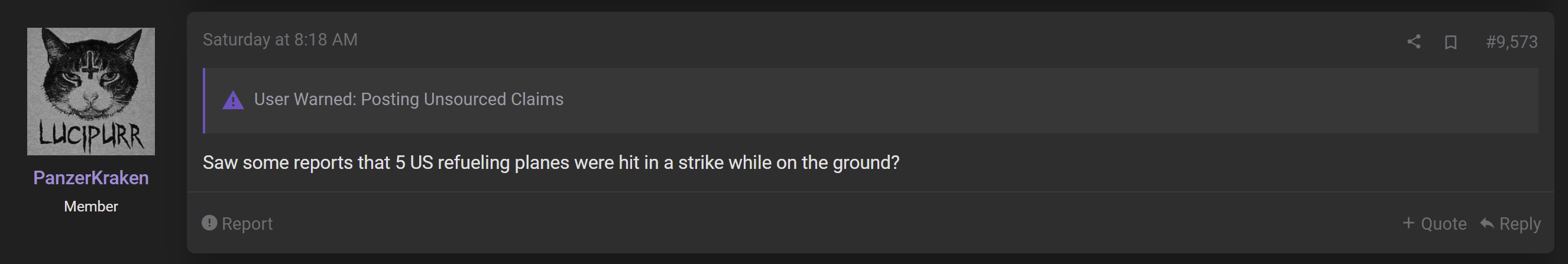This screenshot has width=1568, height=264.
Task: Open the permalink for post #9,573
Action: coord(1511,42)
